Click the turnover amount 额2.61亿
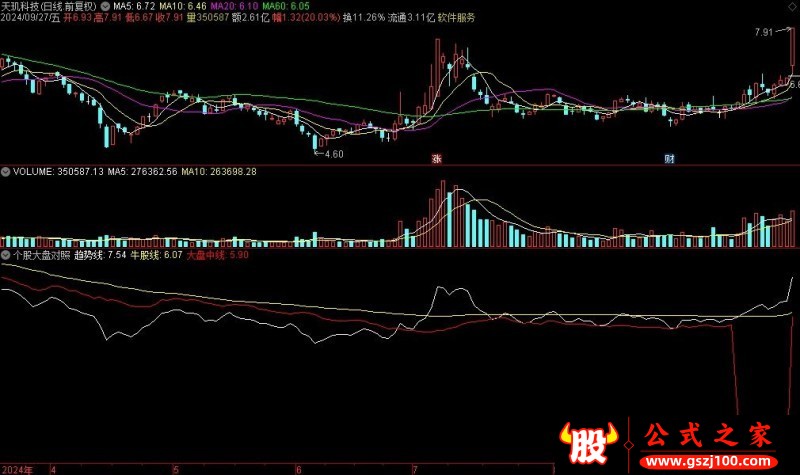The height and width of the screenshot is (475, 800). click(x=251, y=18)
